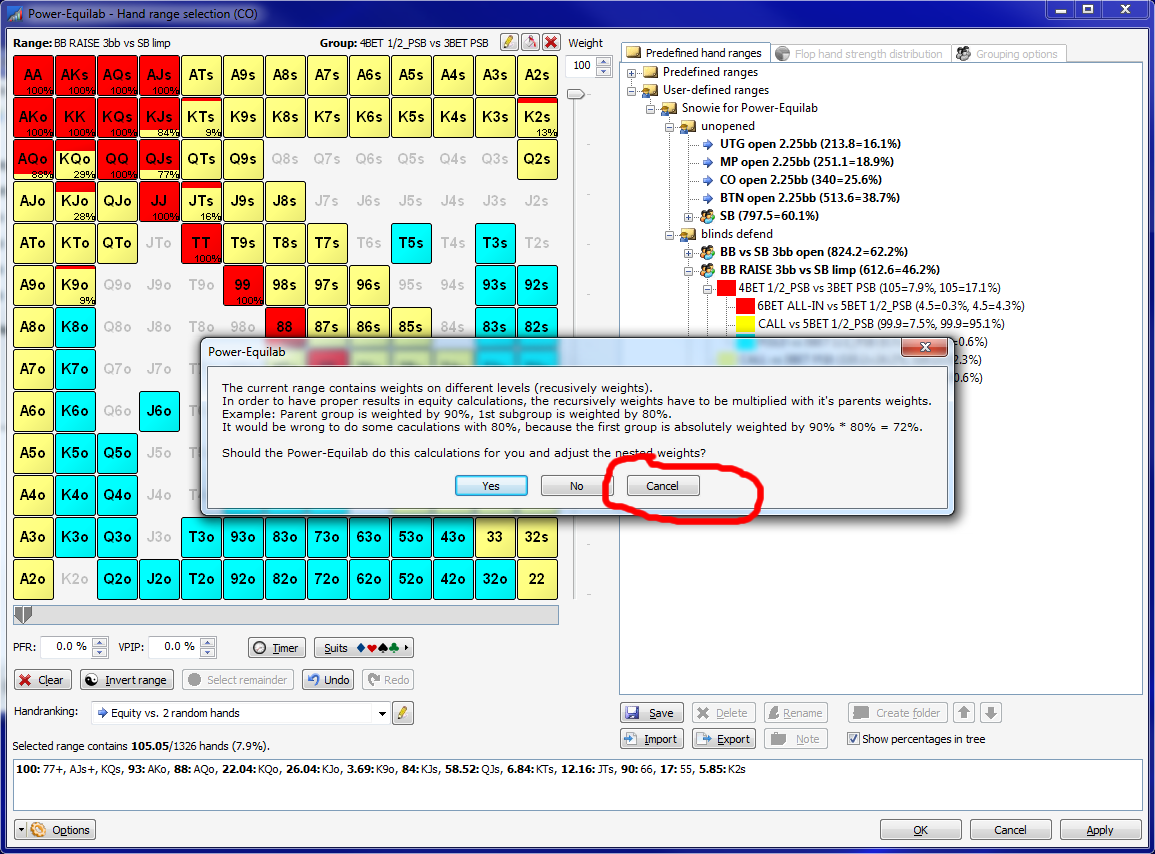Switch to Predefined hand ranges tab

tap(695, 53)
